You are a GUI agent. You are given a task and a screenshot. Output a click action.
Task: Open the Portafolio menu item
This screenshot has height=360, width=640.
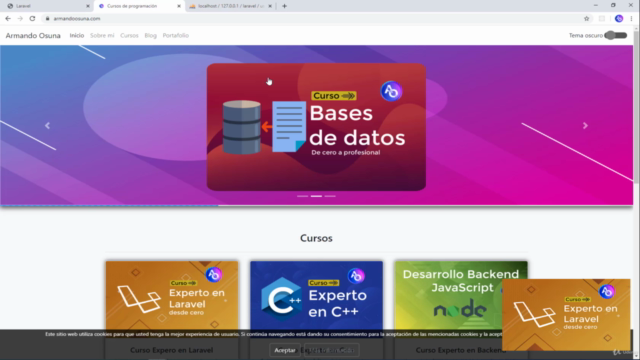coord(176,36)
